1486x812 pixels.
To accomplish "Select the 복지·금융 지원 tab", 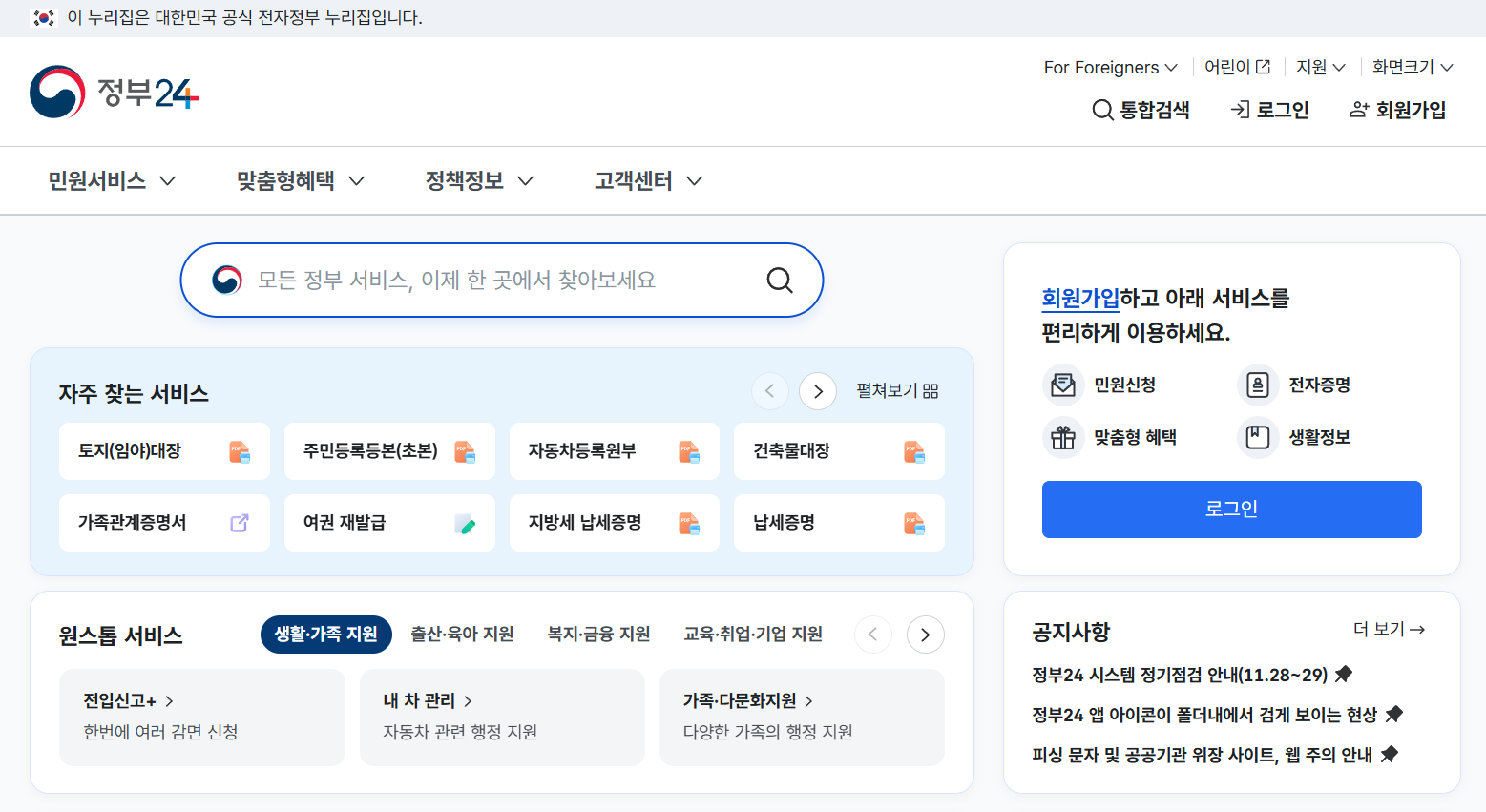I will pos(598,635).
